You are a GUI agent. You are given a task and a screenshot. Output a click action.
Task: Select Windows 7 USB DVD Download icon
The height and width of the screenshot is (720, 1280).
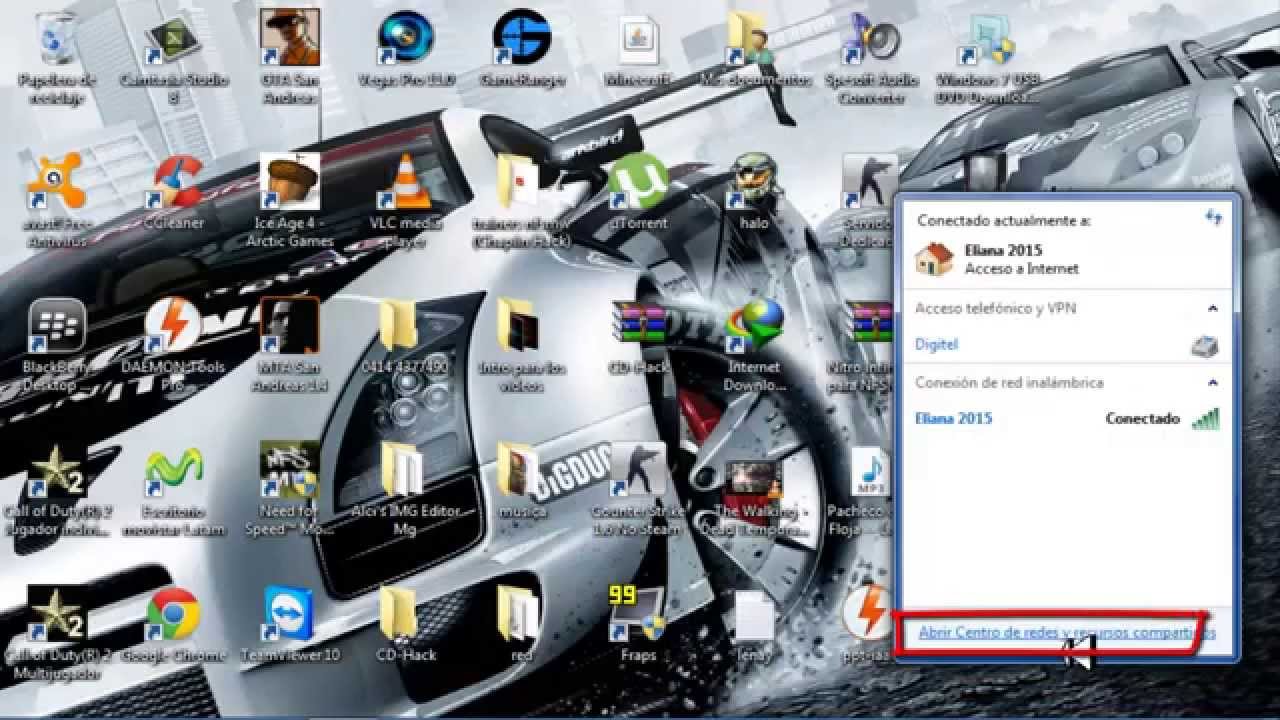(x=987, y=58)
